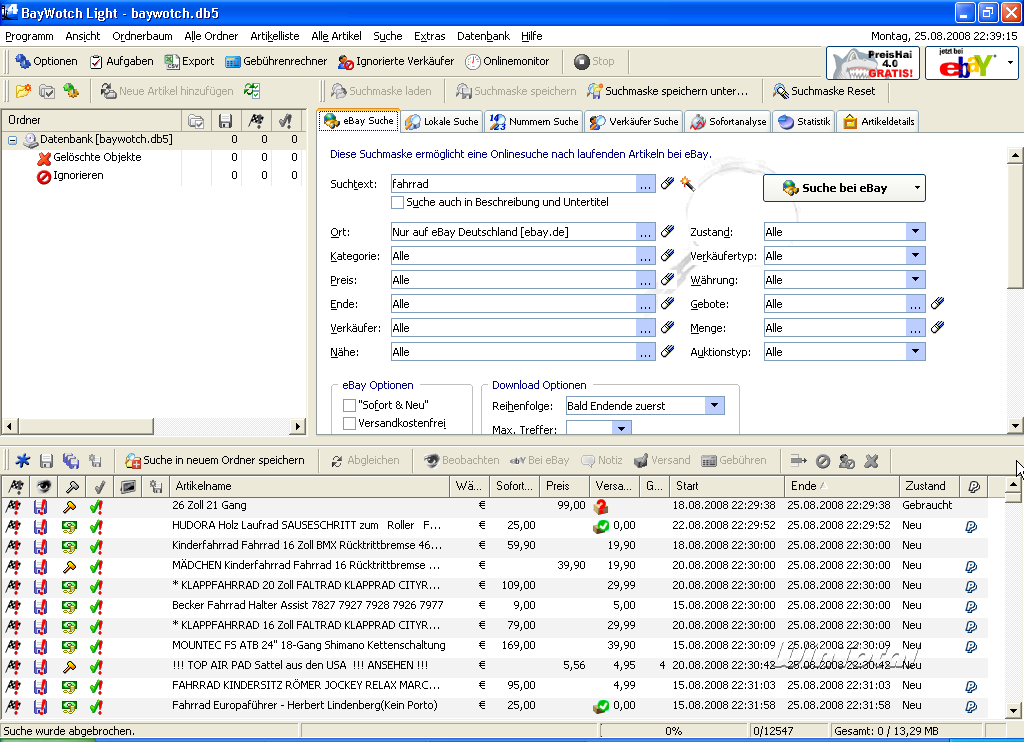This screenshot has width=1024, height=742.
Task: Enable search in Beschreibung und Untertitel
Action: click(x=398, y=202)
